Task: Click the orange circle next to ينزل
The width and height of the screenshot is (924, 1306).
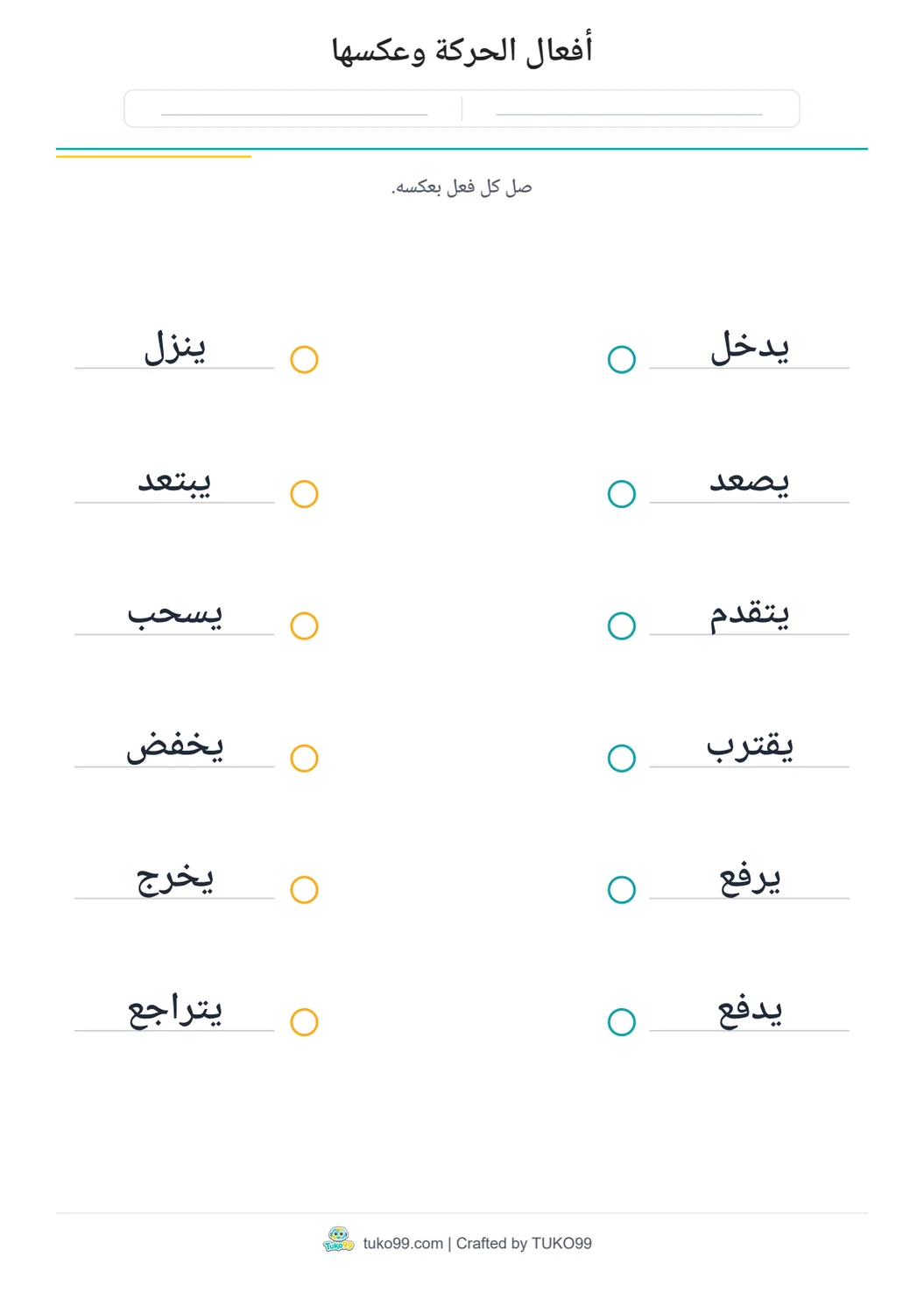Action: click(x=304, y=359)
